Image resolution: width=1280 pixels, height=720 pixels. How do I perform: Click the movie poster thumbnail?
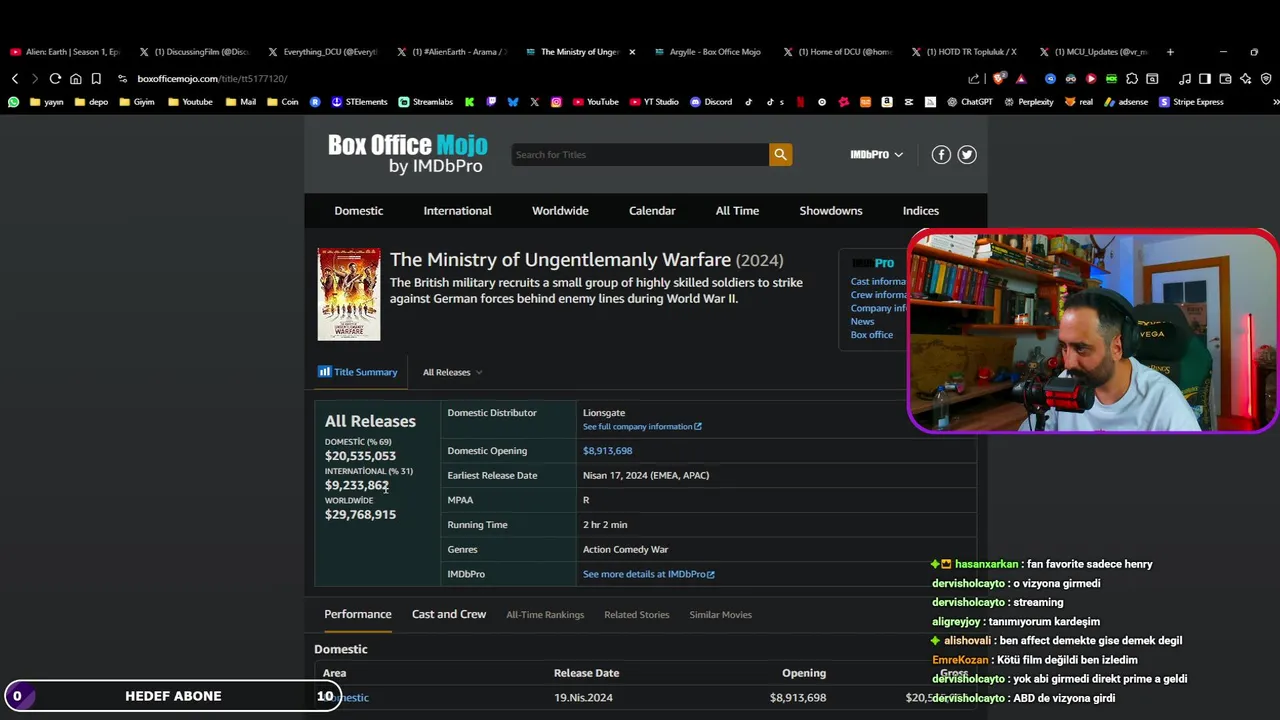pos(349,294)
